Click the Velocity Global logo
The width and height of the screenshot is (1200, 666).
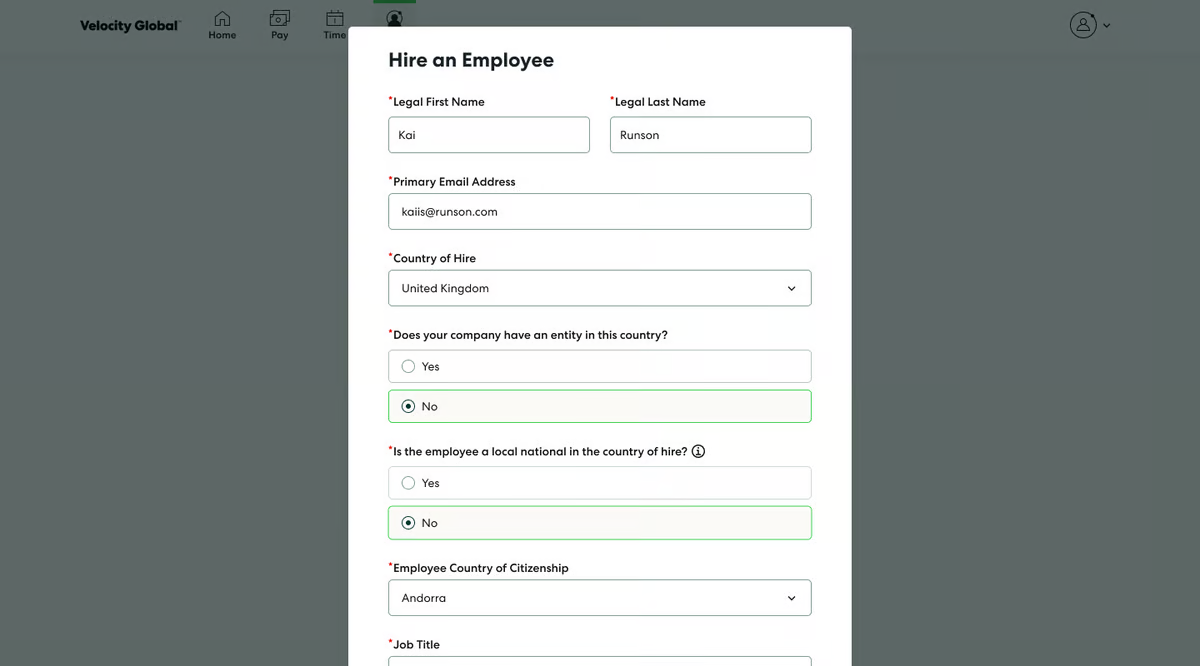coord(130,25)
